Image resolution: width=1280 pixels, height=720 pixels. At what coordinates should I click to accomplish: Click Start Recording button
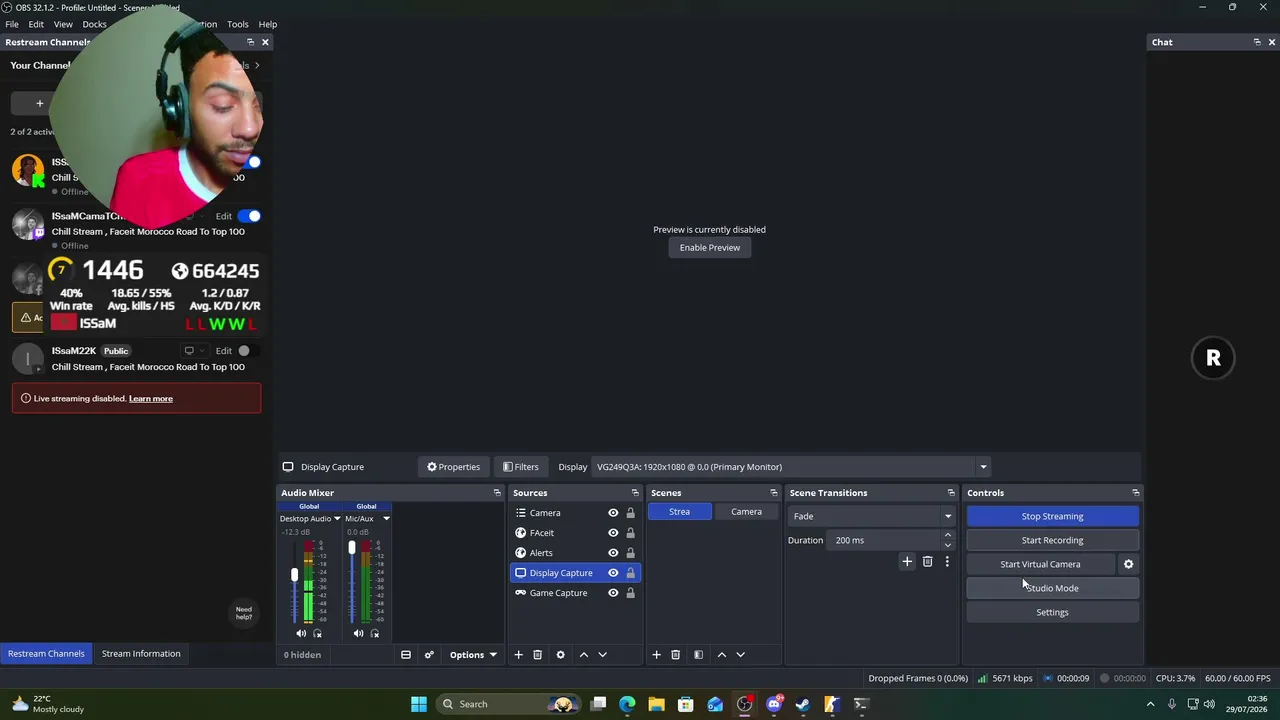tap(1052, 540)
